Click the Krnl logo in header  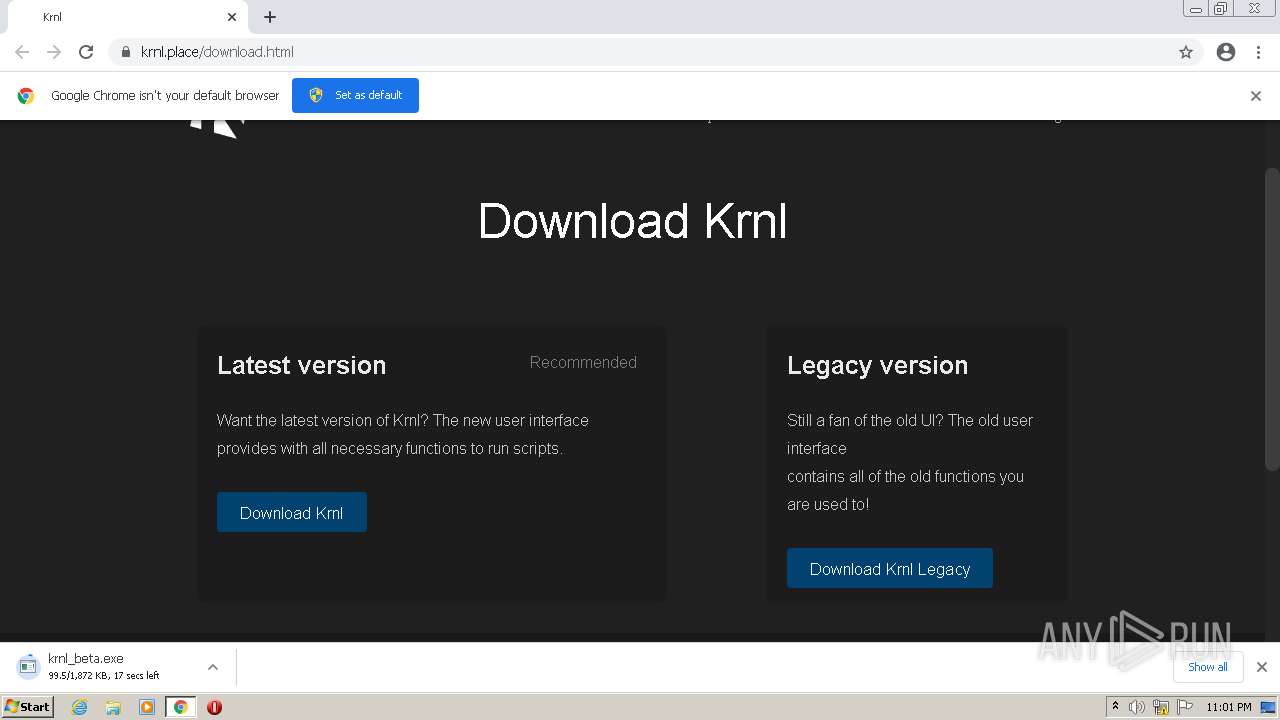click(217, 128)
